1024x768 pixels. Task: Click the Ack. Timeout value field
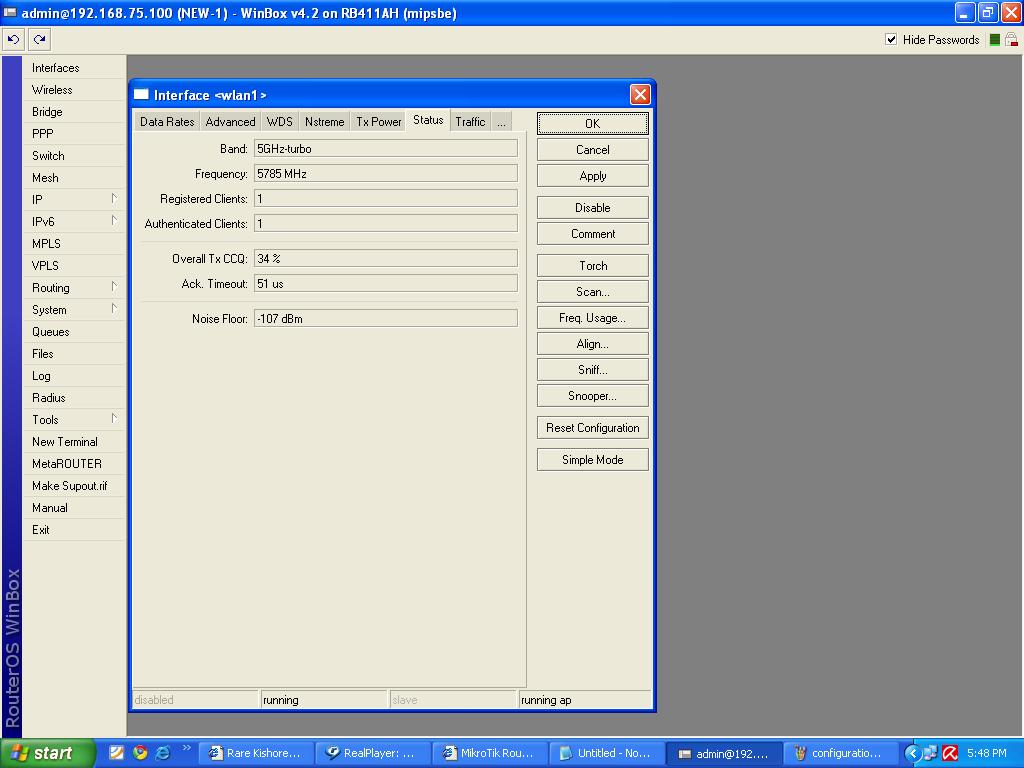click(x=385, y=283)
